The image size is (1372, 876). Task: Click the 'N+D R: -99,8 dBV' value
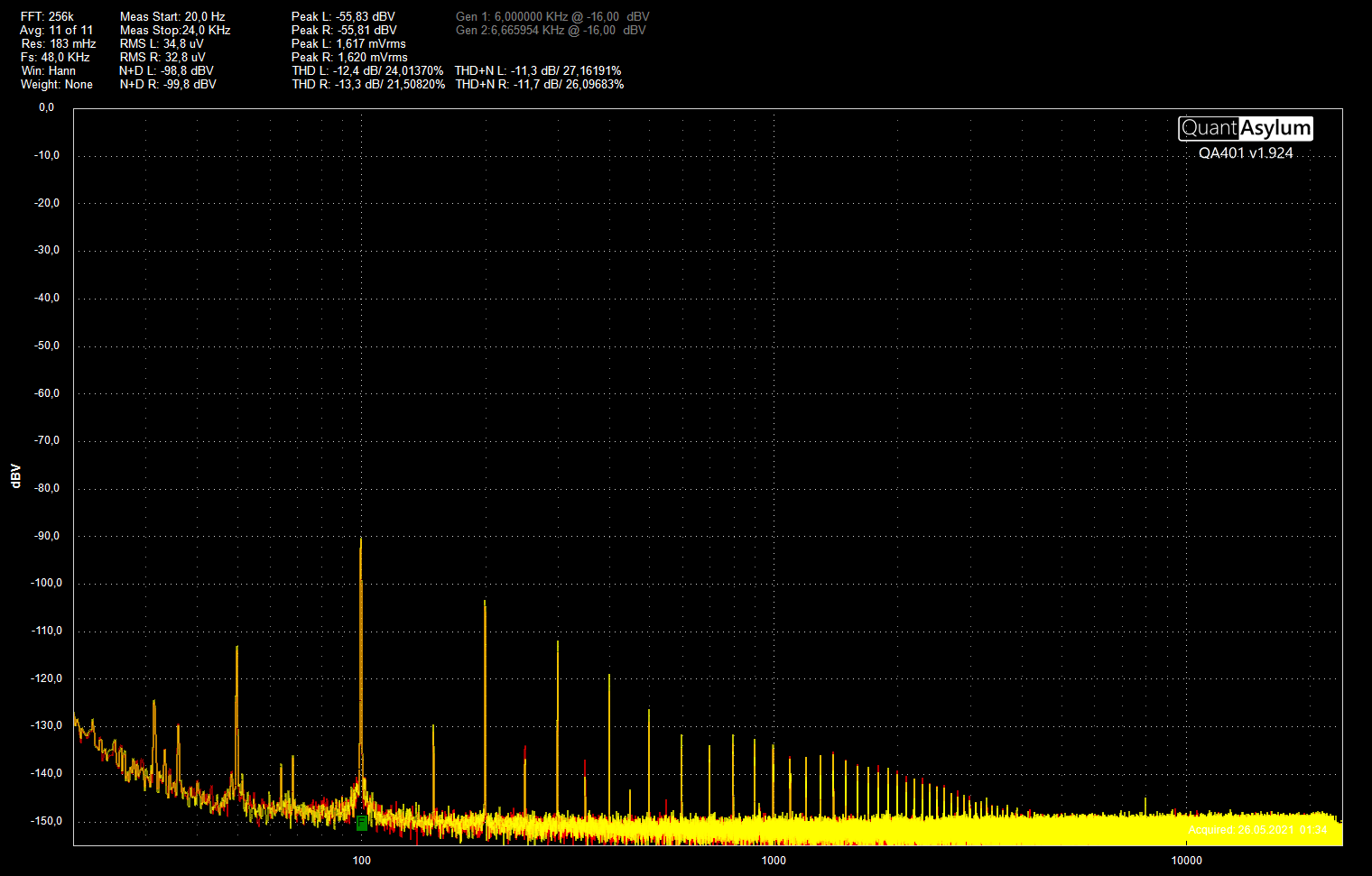pos(168,84)
